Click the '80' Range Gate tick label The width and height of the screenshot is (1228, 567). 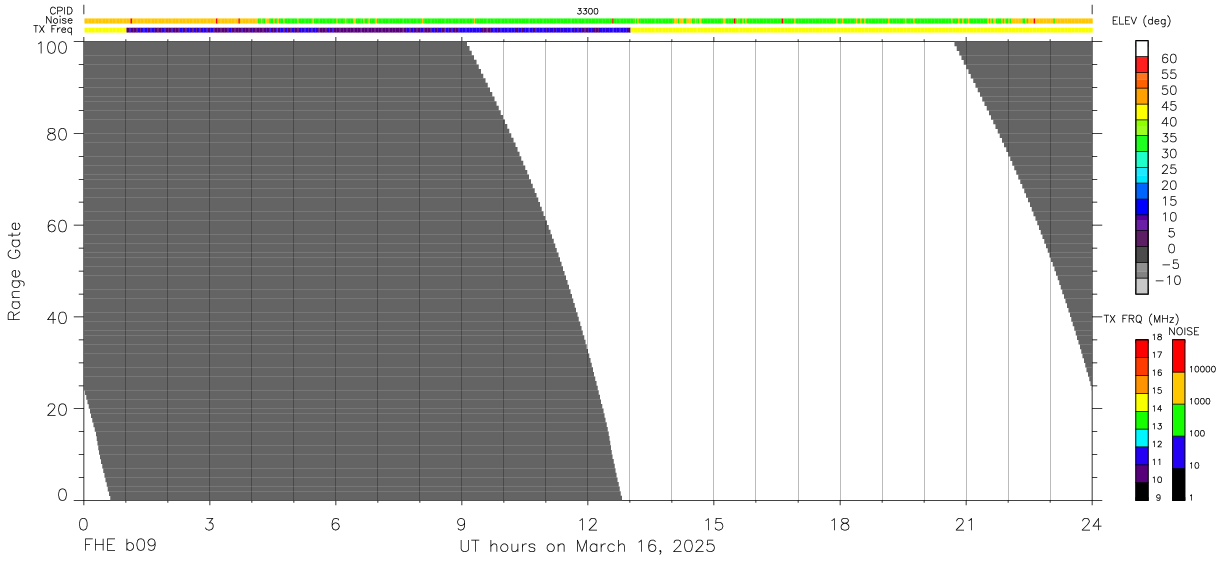tap(55, 133)
